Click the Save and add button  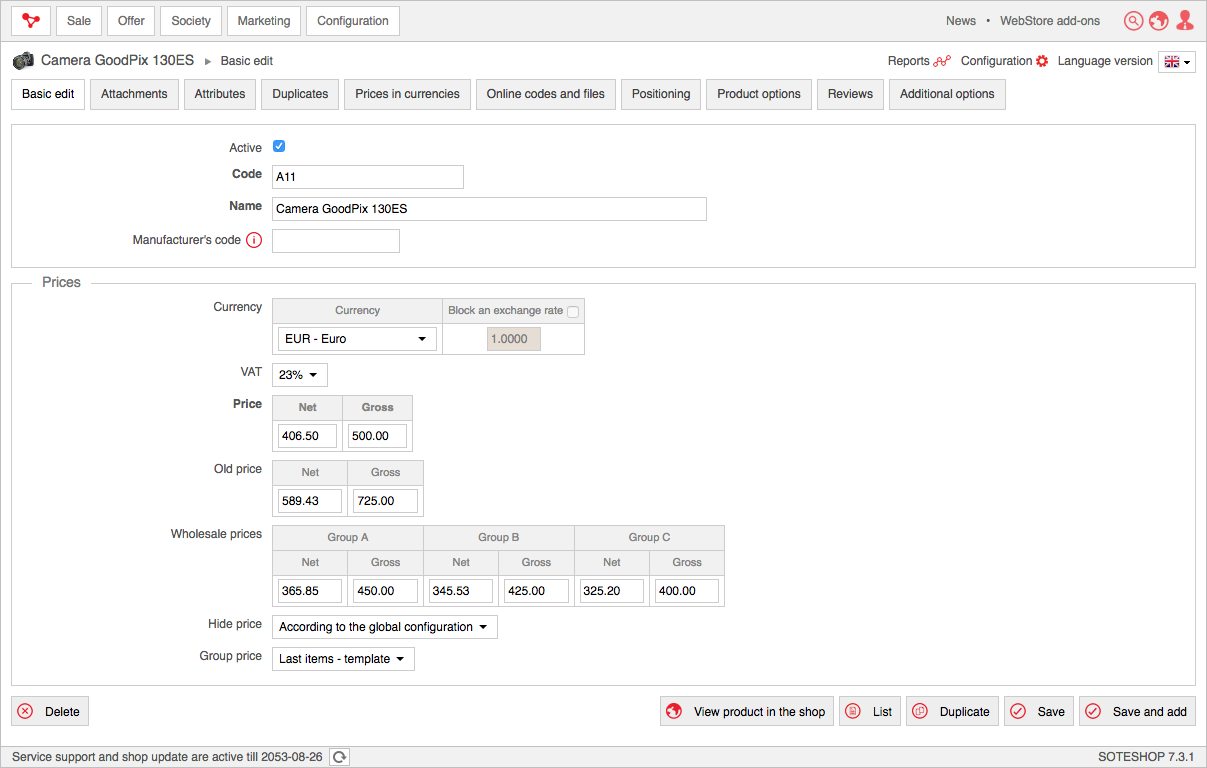1137,712
